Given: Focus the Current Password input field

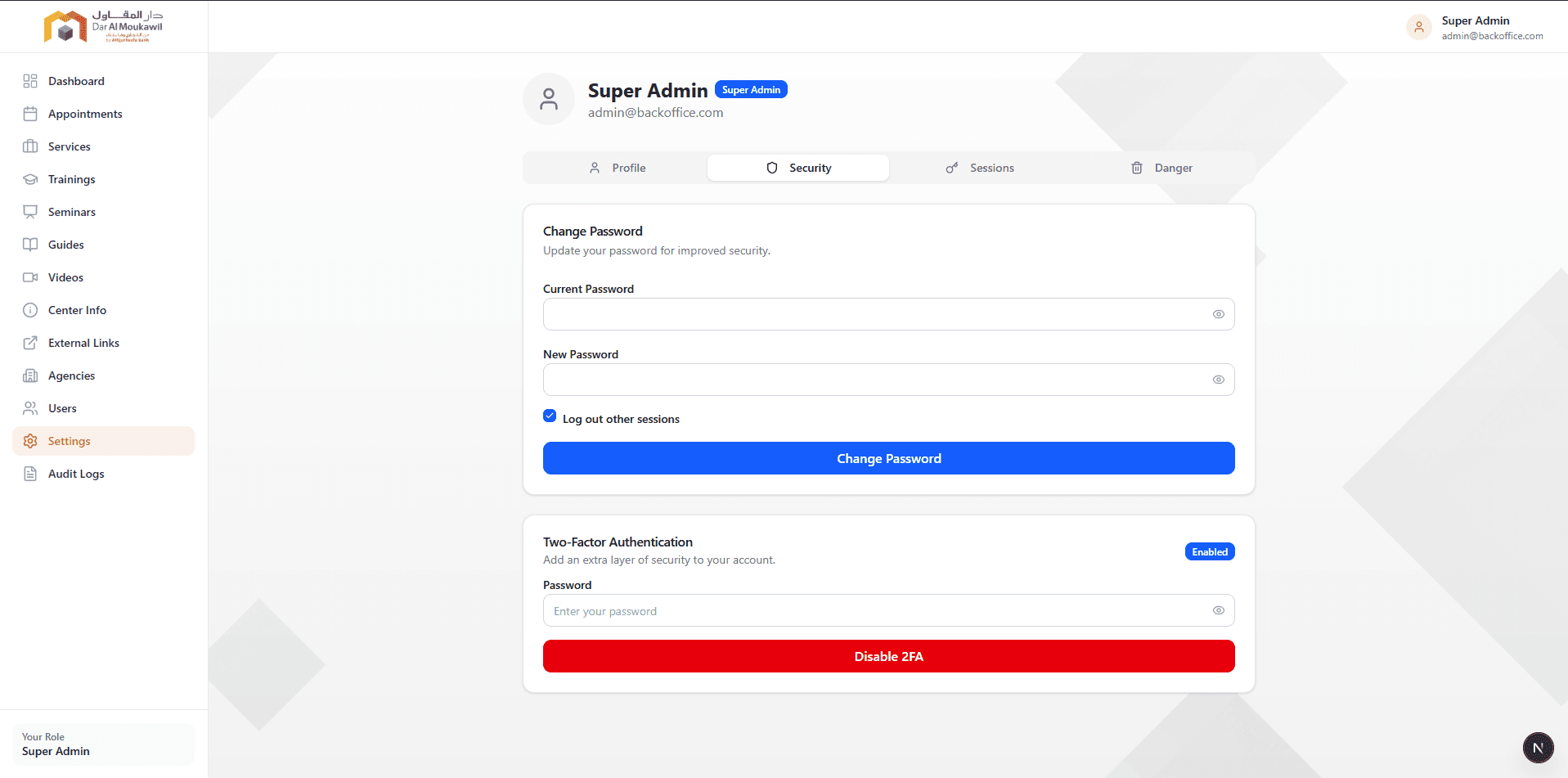Looking at the screenshot, I should pos(889,314).
